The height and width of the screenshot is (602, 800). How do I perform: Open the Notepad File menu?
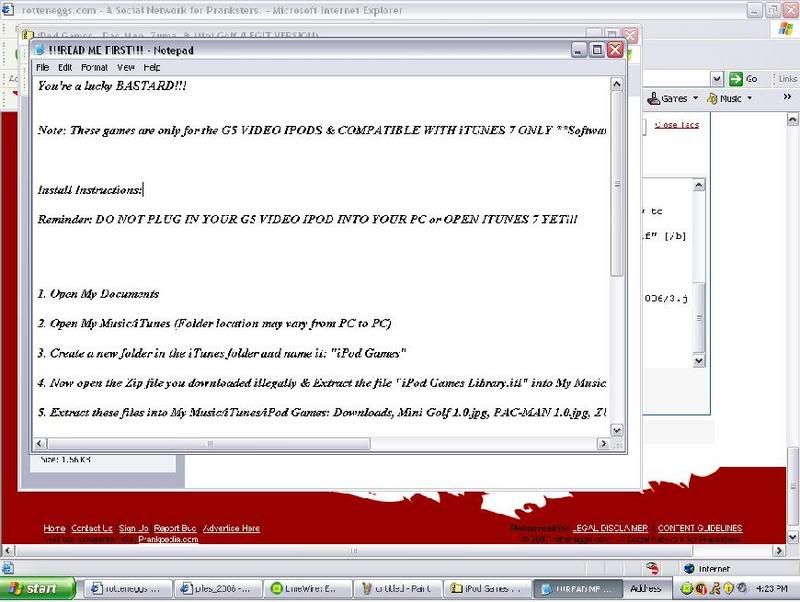(42, 67)
